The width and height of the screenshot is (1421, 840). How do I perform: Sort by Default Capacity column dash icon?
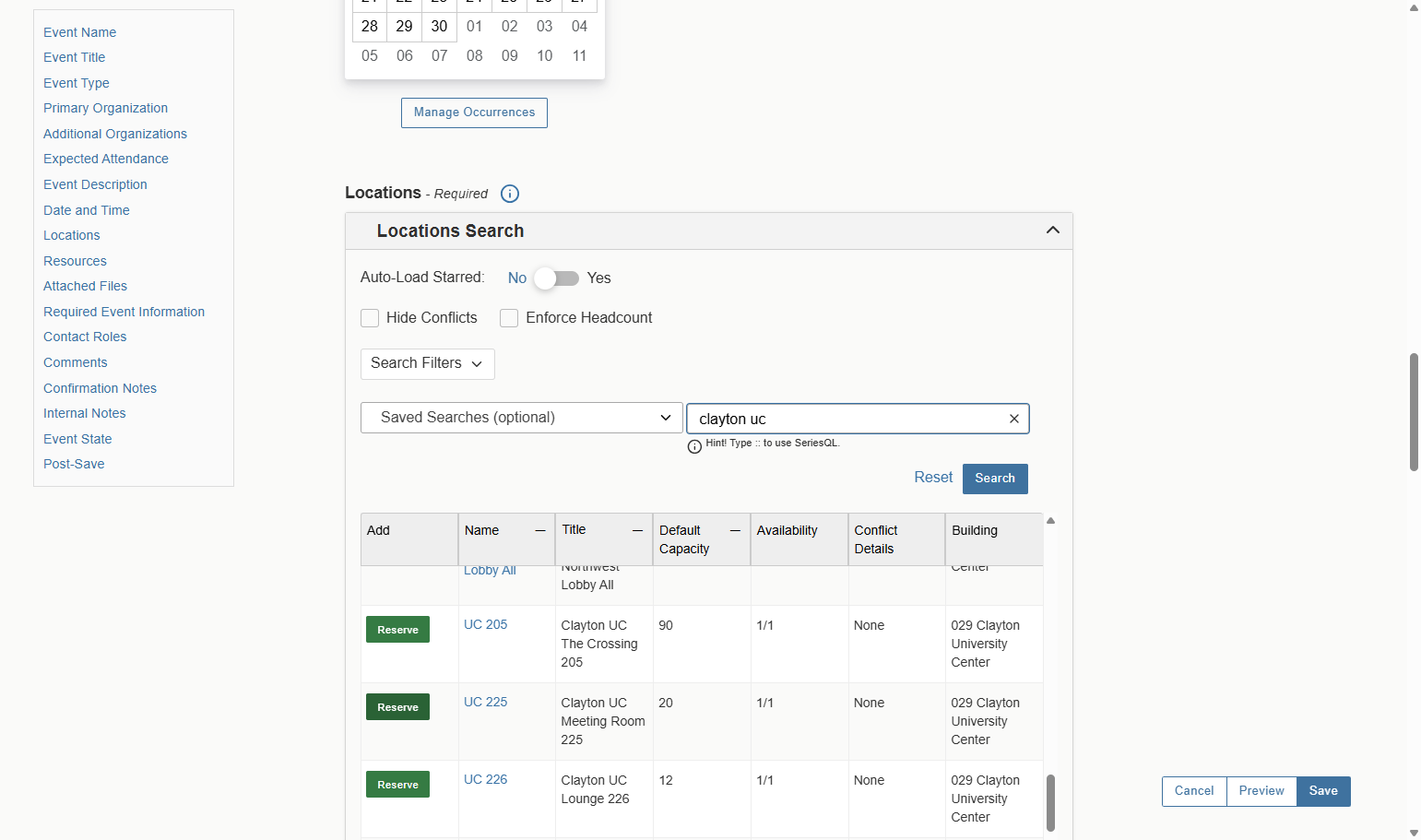735,530
